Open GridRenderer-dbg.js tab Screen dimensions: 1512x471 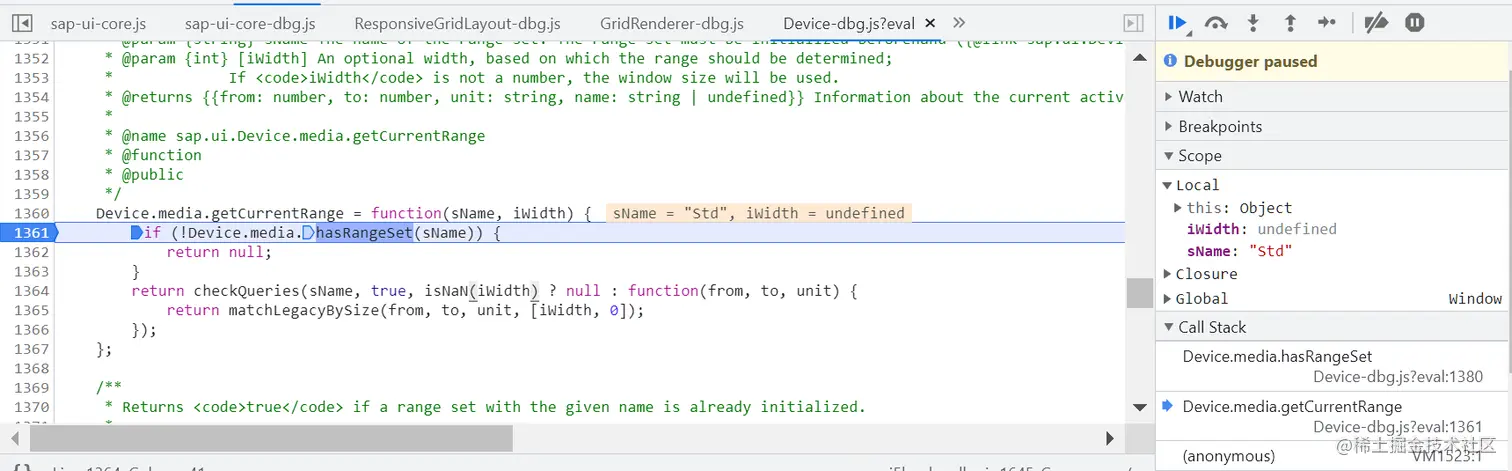672,22
